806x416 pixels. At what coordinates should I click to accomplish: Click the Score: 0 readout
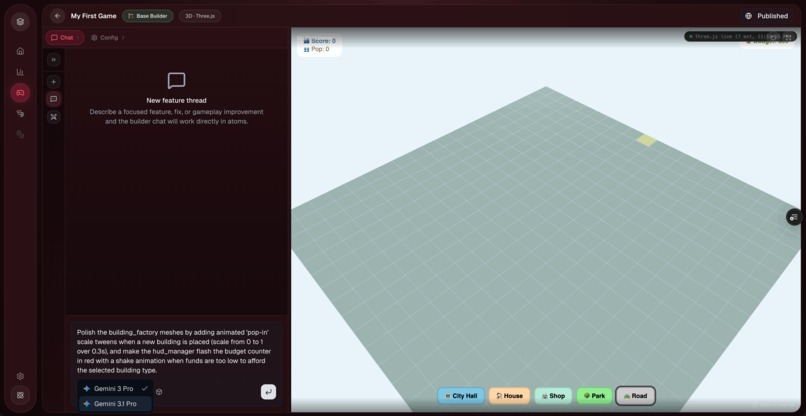319,41
